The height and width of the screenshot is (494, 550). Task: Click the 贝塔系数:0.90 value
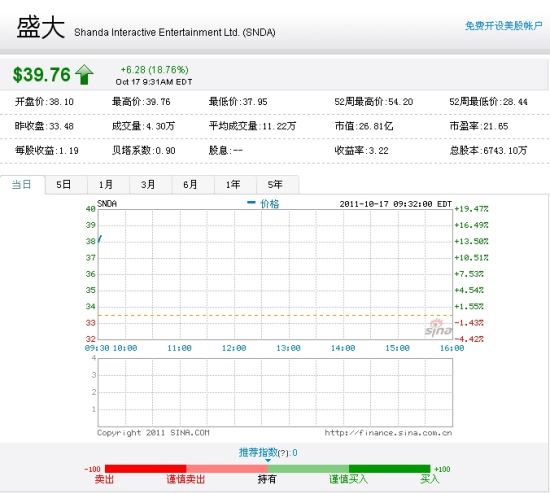(143, 151)
